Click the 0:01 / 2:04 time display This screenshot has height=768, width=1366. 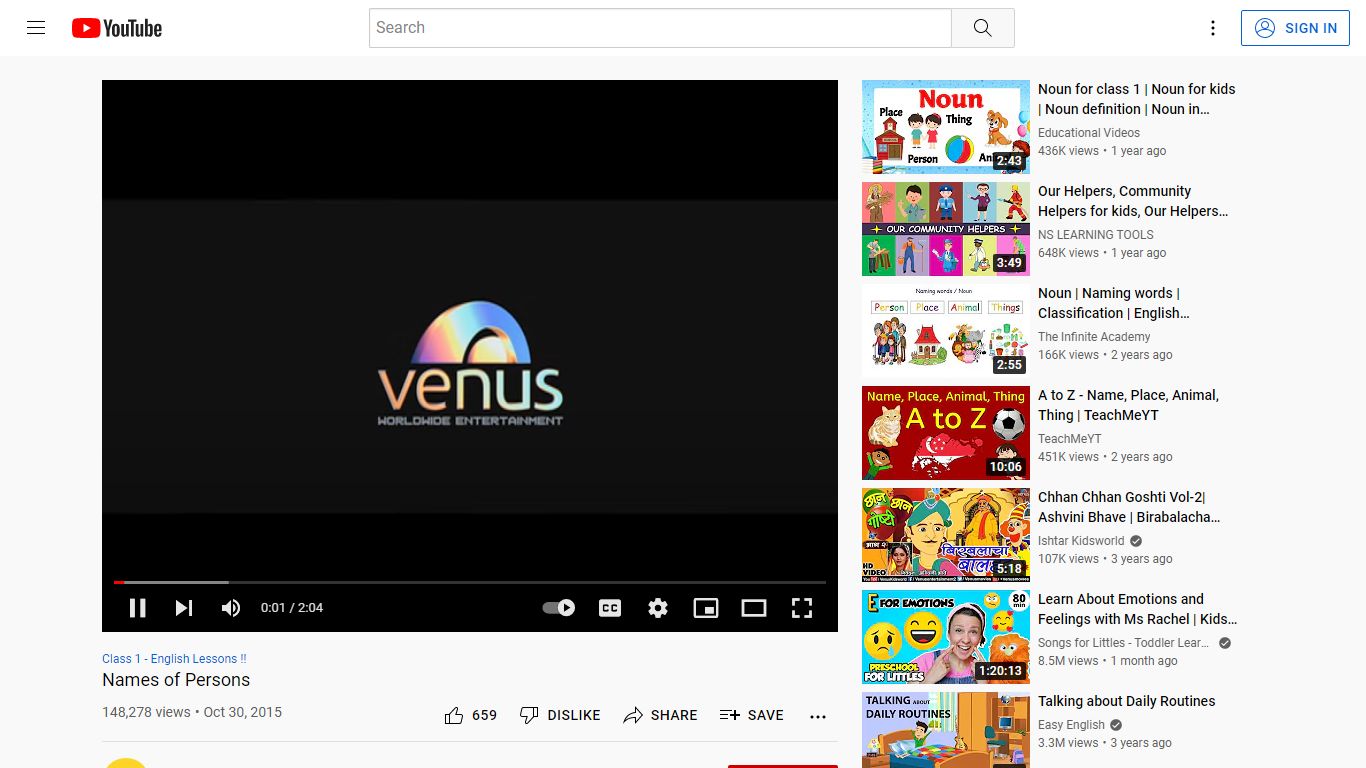point(292,607)
